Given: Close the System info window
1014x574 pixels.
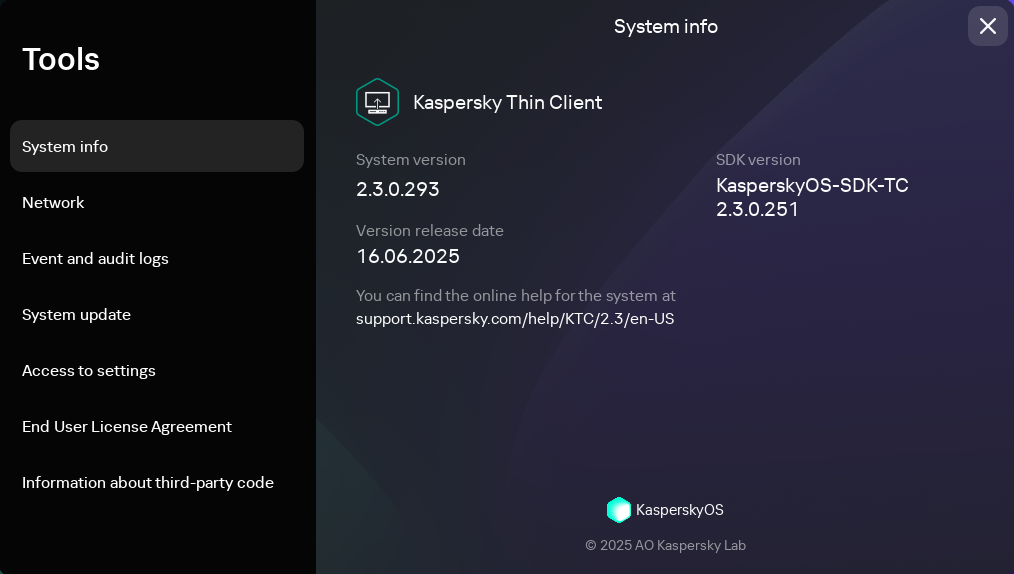Looking at the screenshot, I should (x=987, y=26).
